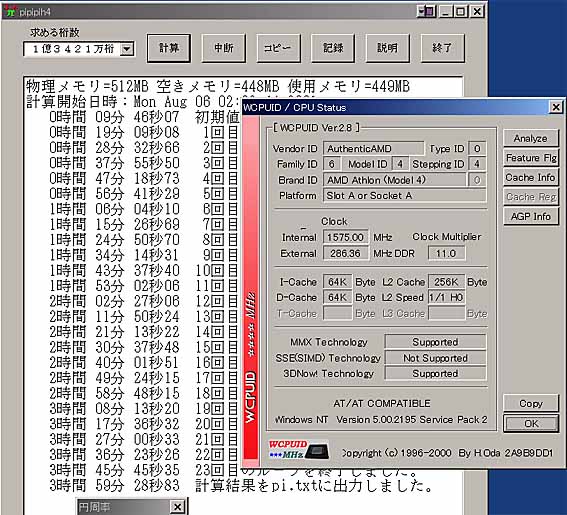
Task: Open AGP Info in WCPUID
Action: pyautogui.click(x=530, y=217)
